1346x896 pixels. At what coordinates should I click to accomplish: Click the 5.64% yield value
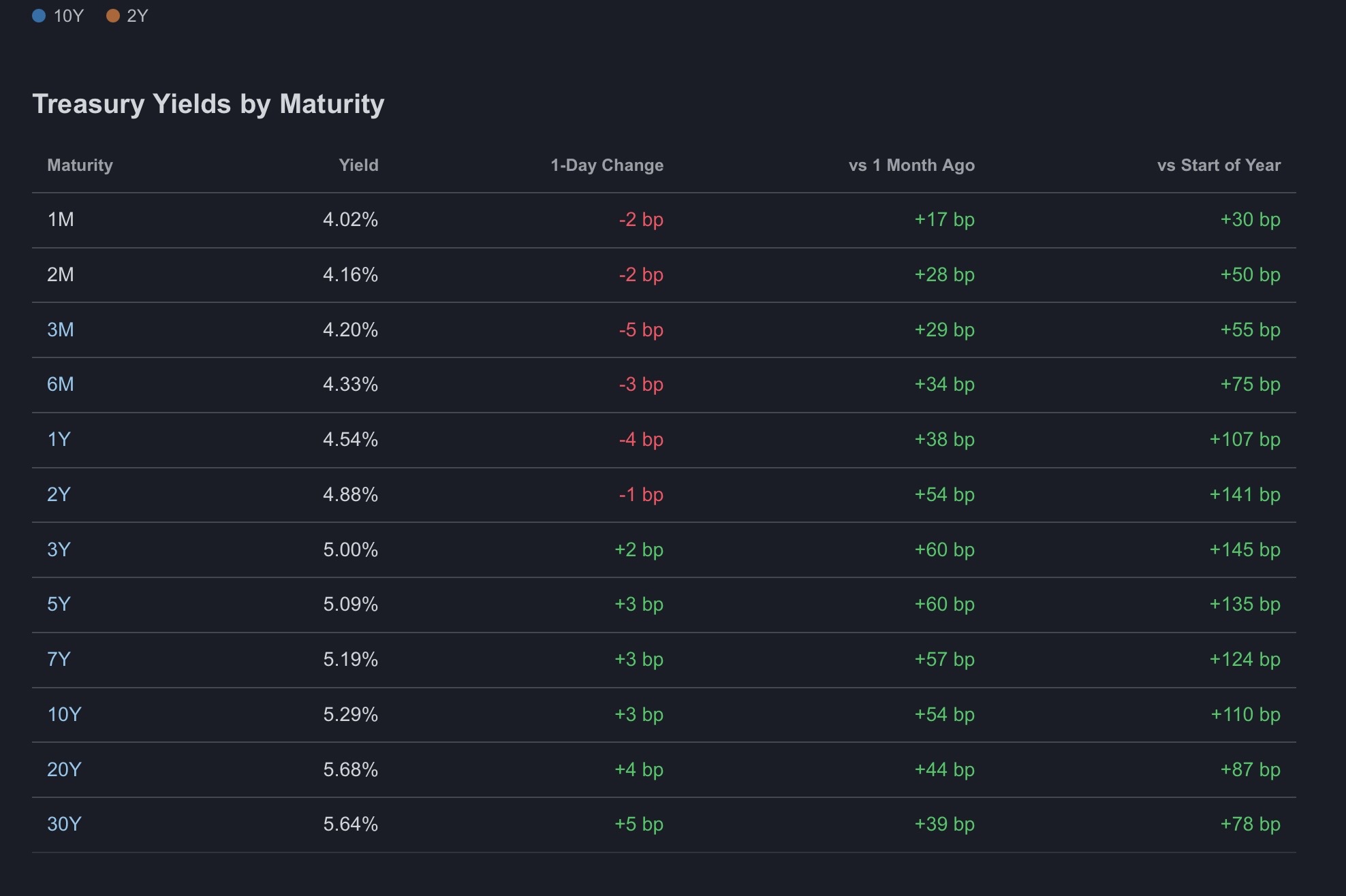[350, 825]
